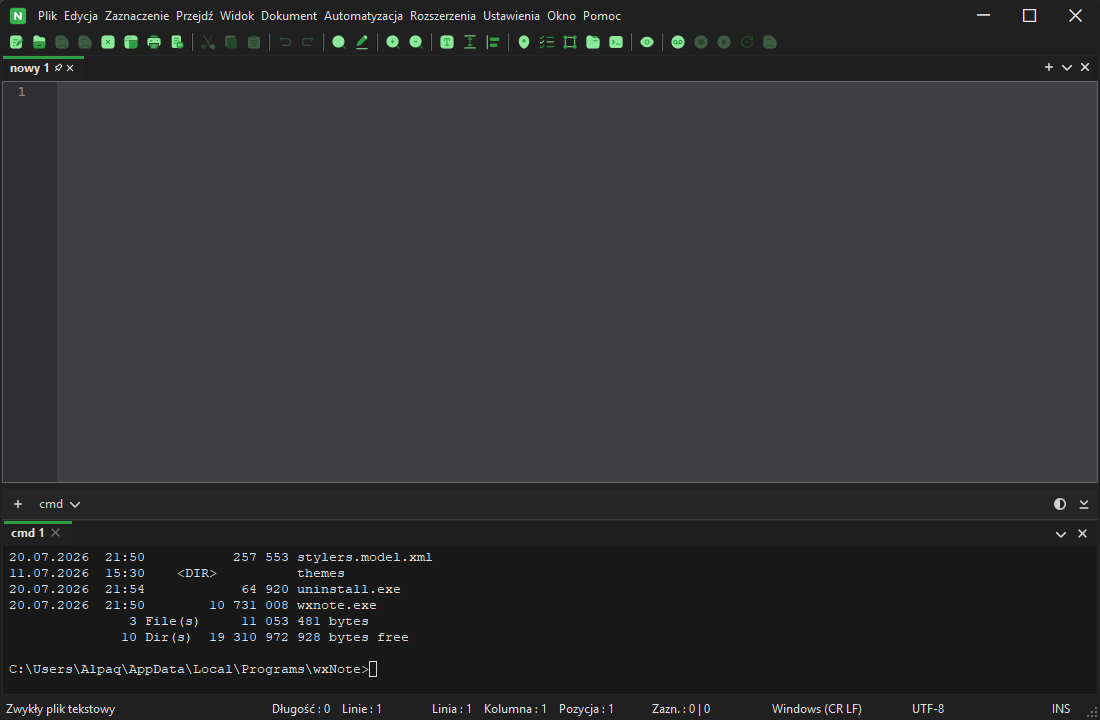Open the Rozszerzenia menu
This screenshot has height=720, width=1100.
coord(443,15)
